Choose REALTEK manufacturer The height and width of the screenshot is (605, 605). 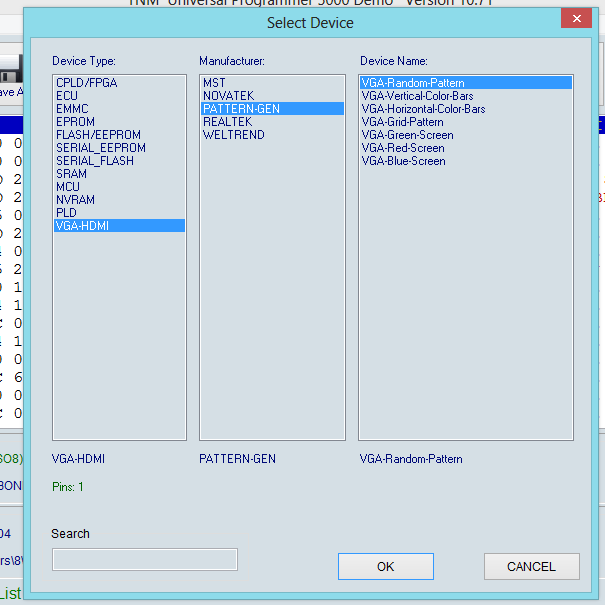(272, 122)
